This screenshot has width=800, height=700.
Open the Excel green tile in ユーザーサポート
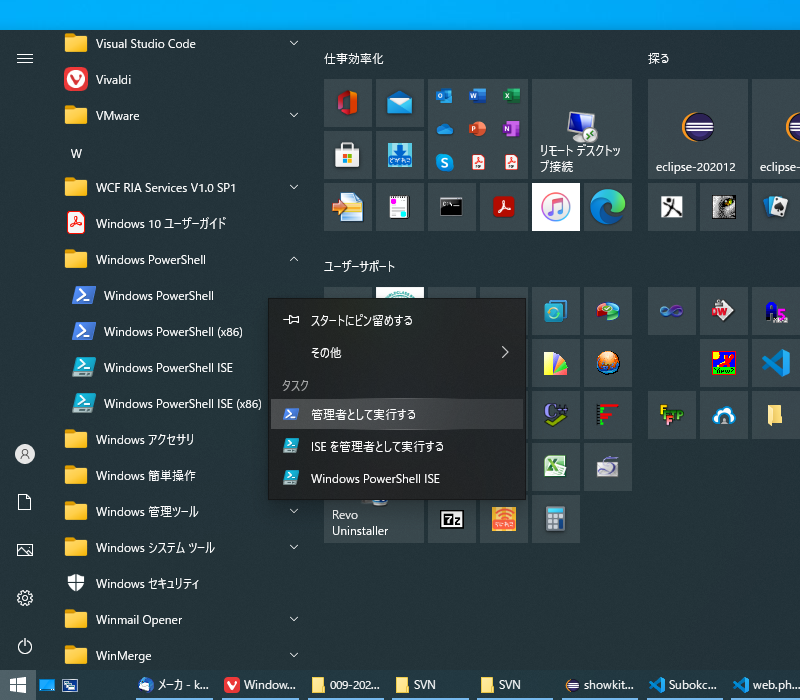point(556,467)
